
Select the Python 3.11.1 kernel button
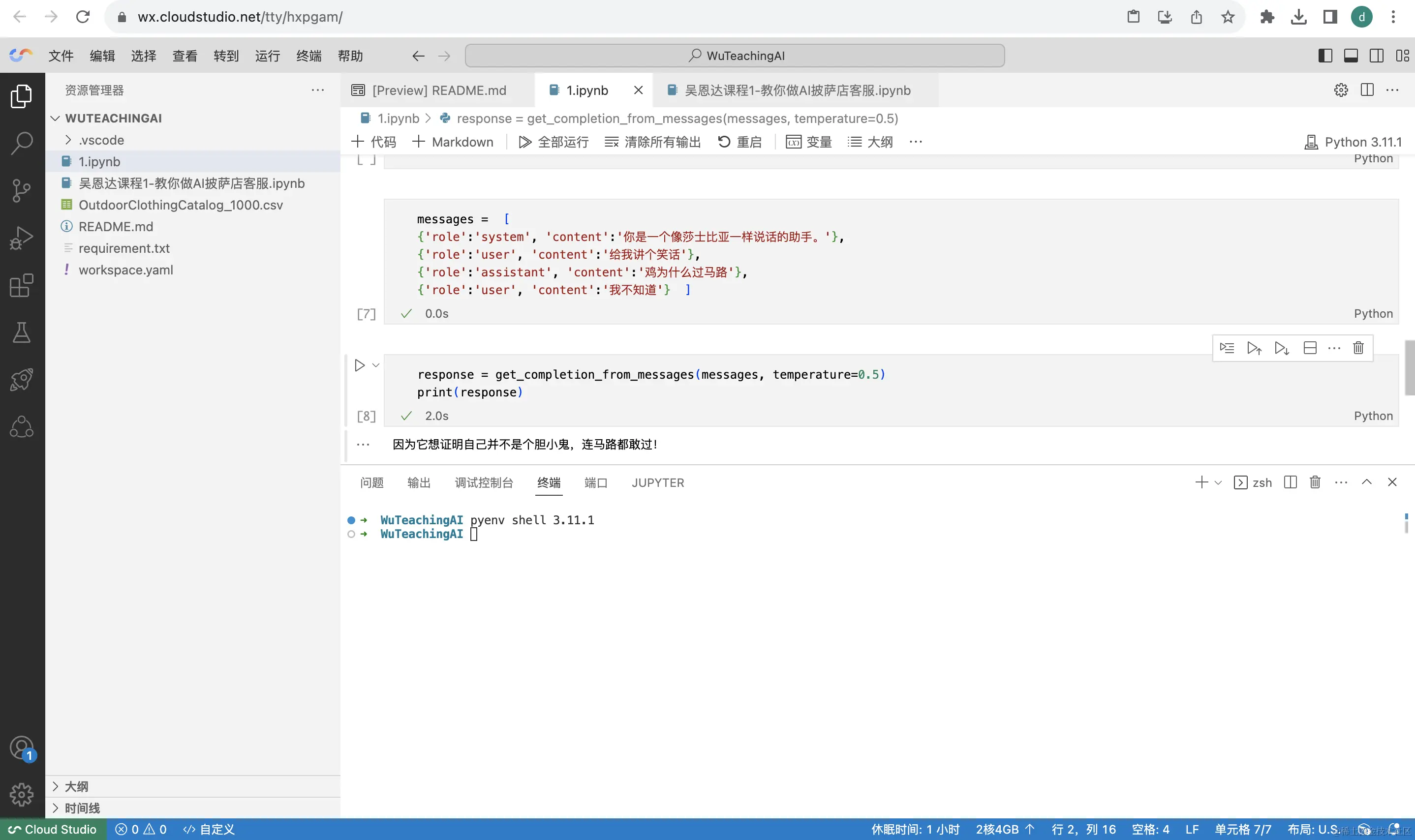coord(1353,142)
